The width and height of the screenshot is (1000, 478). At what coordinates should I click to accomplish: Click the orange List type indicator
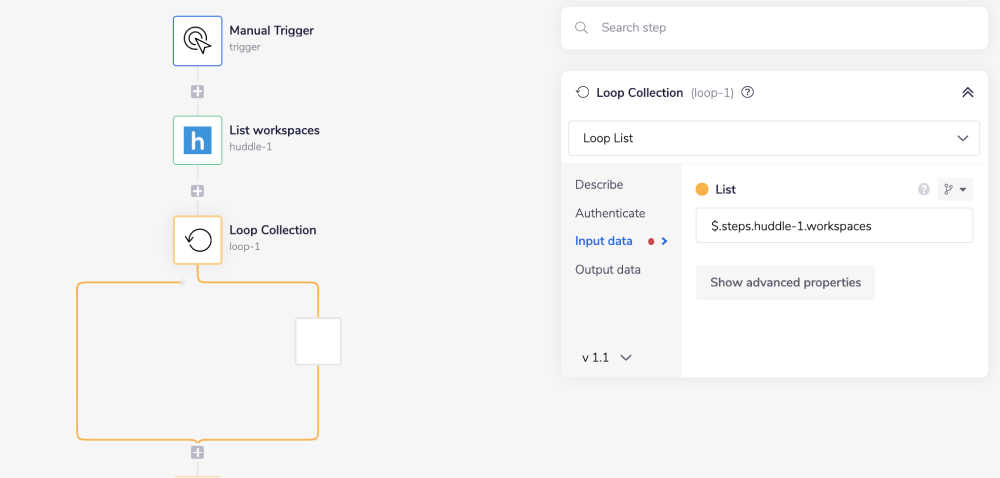point(702,189)
